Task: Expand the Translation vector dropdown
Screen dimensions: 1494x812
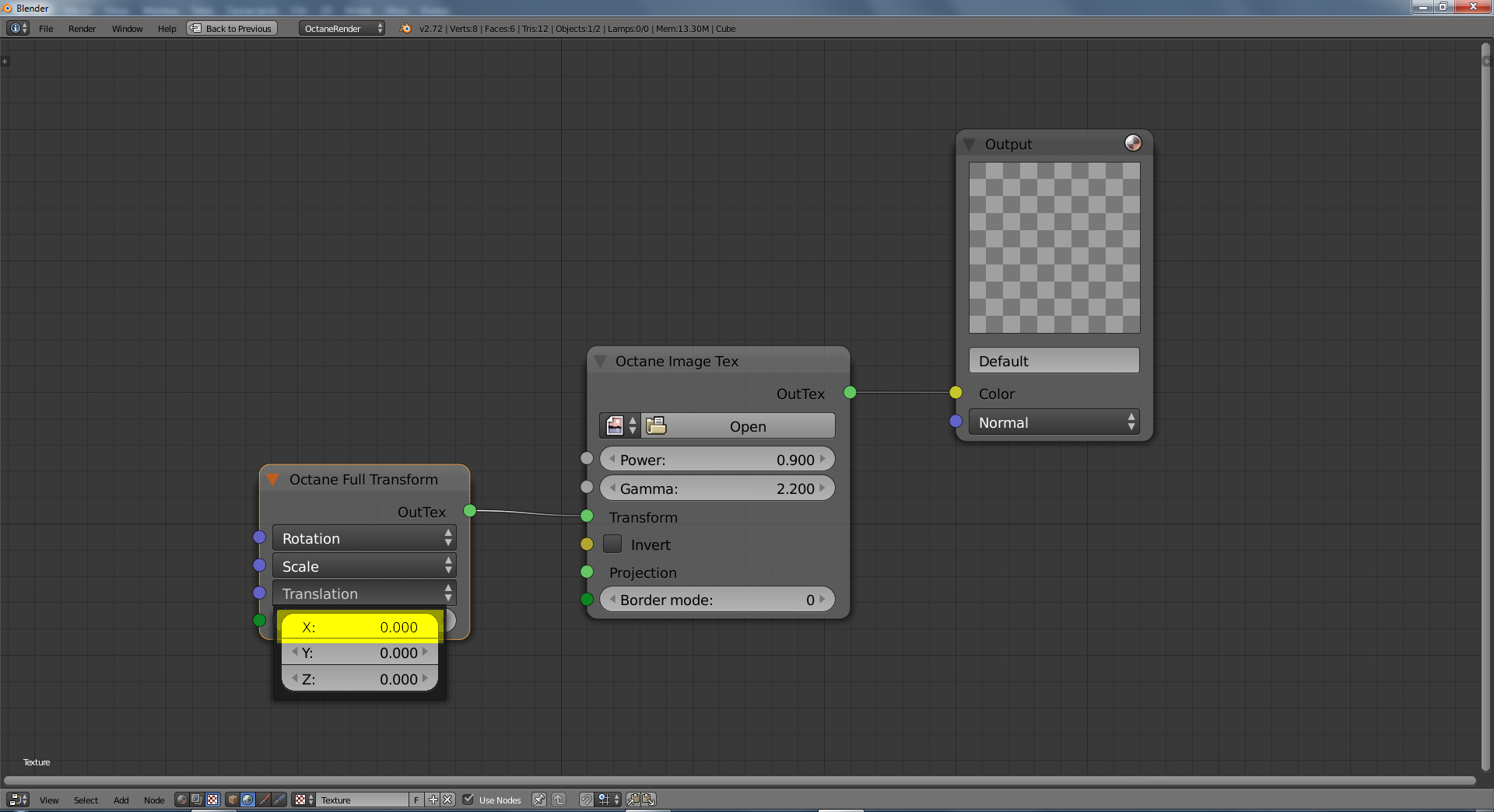Action: coord(364,593)
